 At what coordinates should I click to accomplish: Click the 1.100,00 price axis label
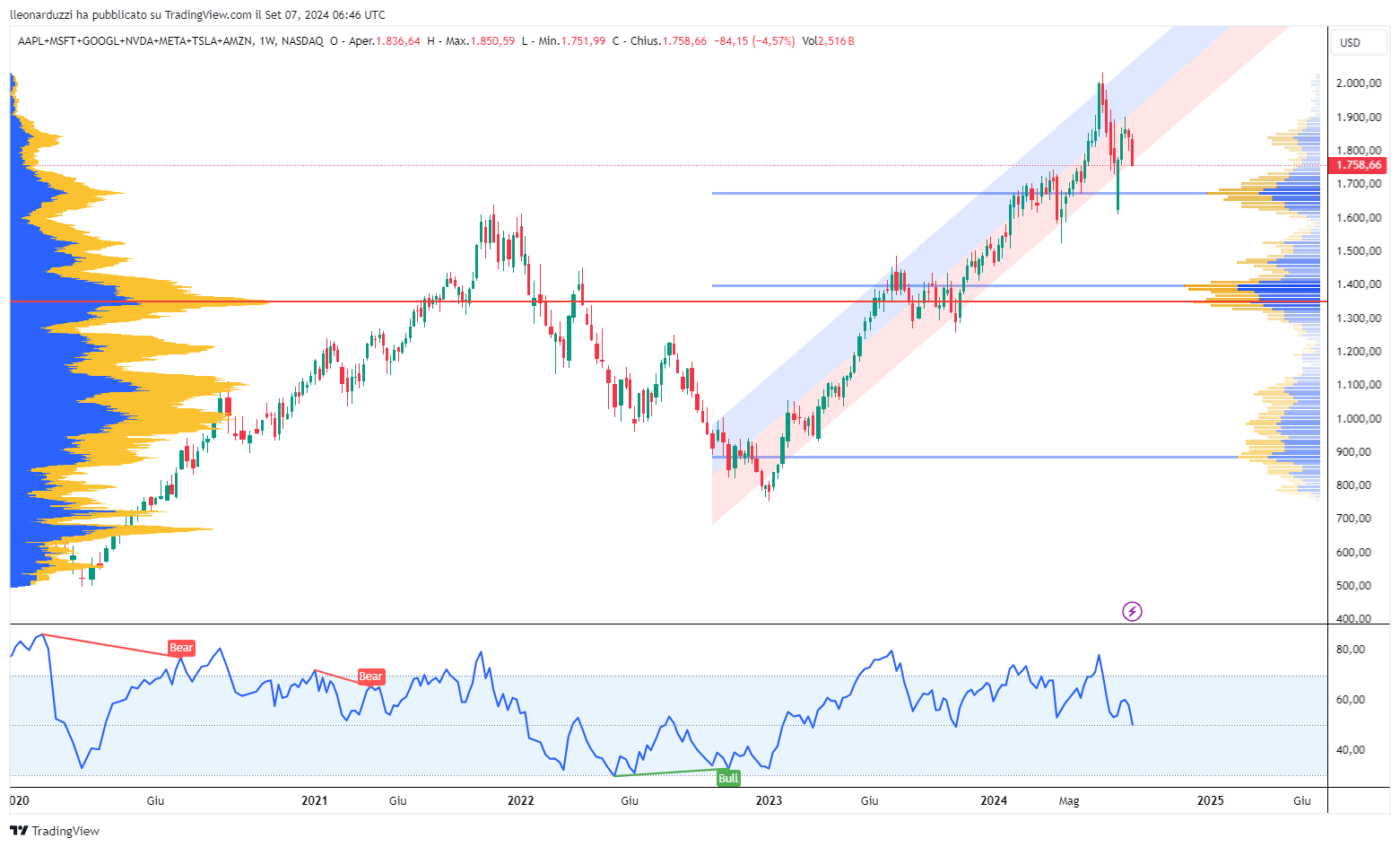[1358, 385]
